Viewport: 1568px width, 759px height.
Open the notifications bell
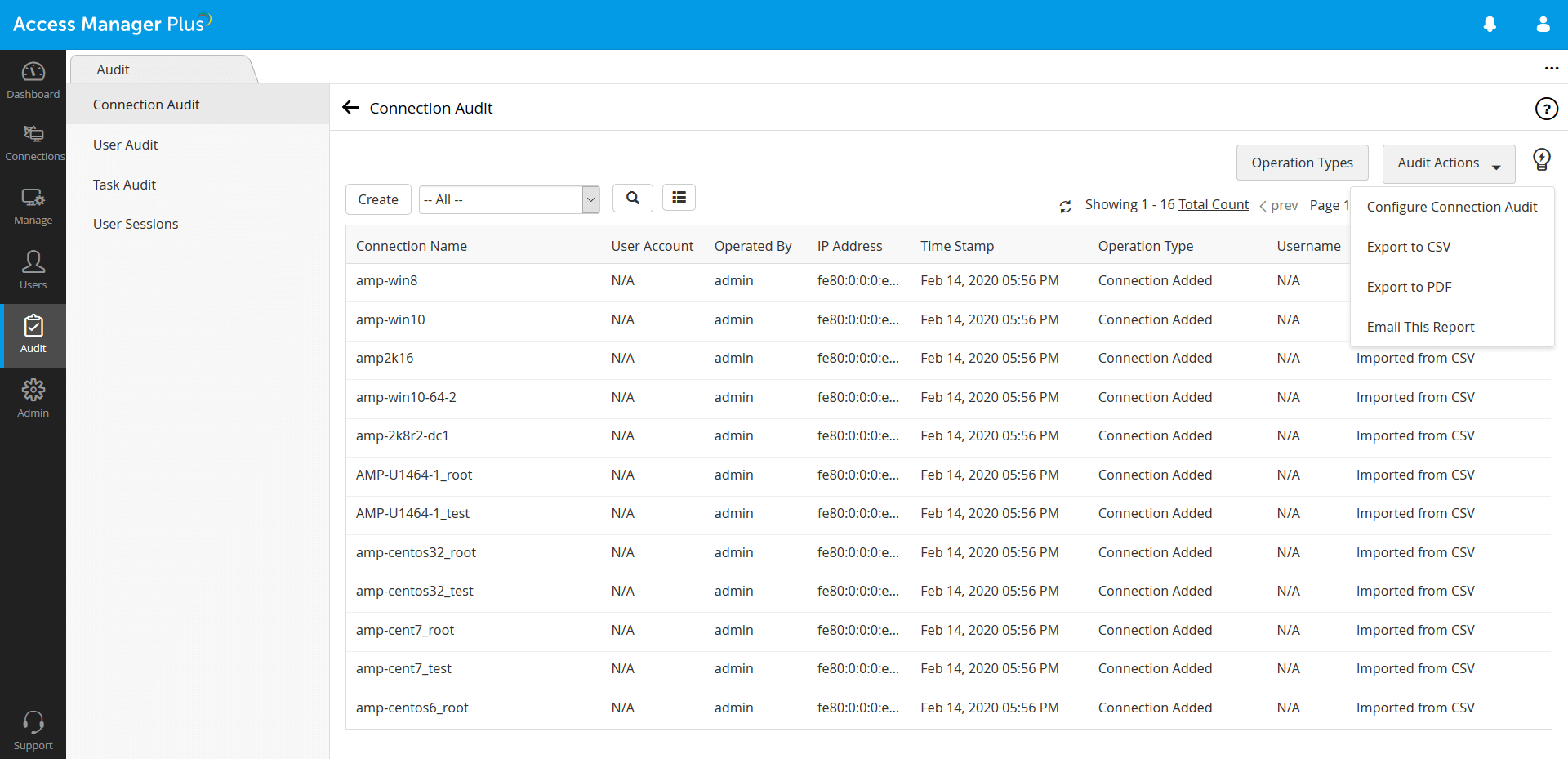click(1490, 25)
